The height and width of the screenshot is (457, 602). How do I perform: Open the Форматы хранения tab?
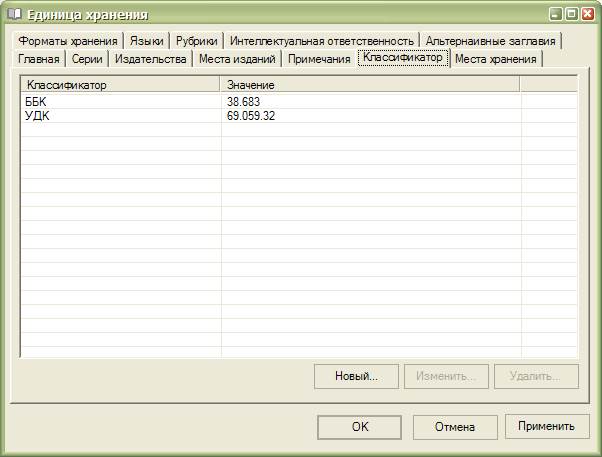(x=68, y=41)
